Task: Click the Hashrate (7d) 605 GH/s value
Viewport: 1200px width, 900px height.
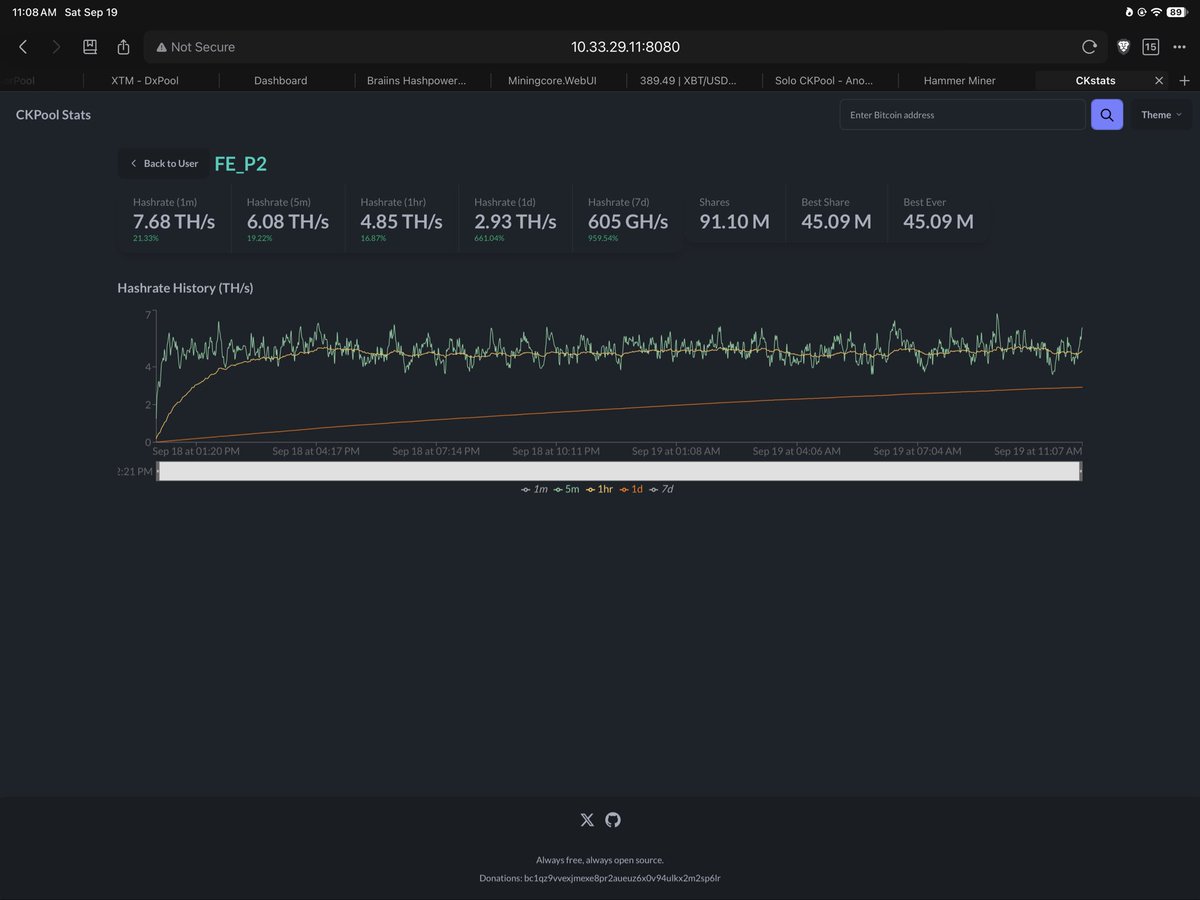Action: click(x=628, y=222)
